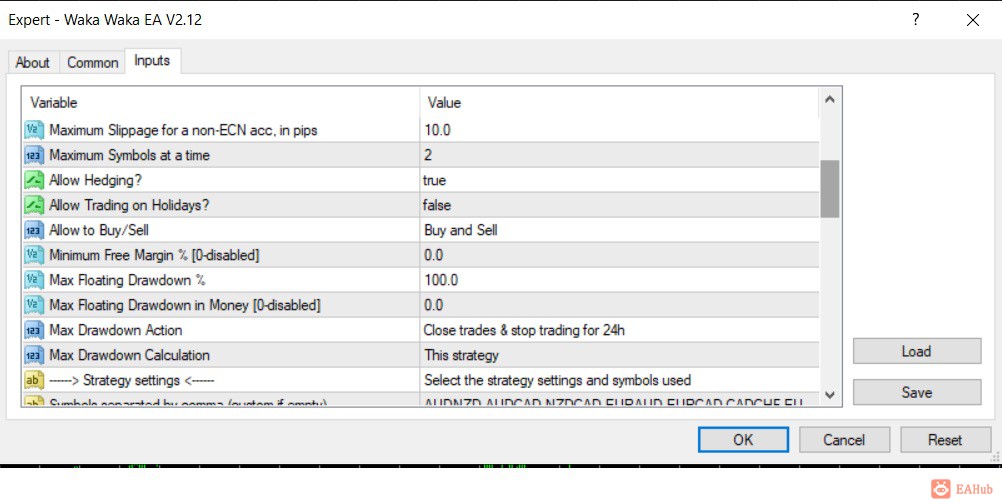Select the Allow to Buy/Sell label
Screen dimensions: 1002x504
99,230
